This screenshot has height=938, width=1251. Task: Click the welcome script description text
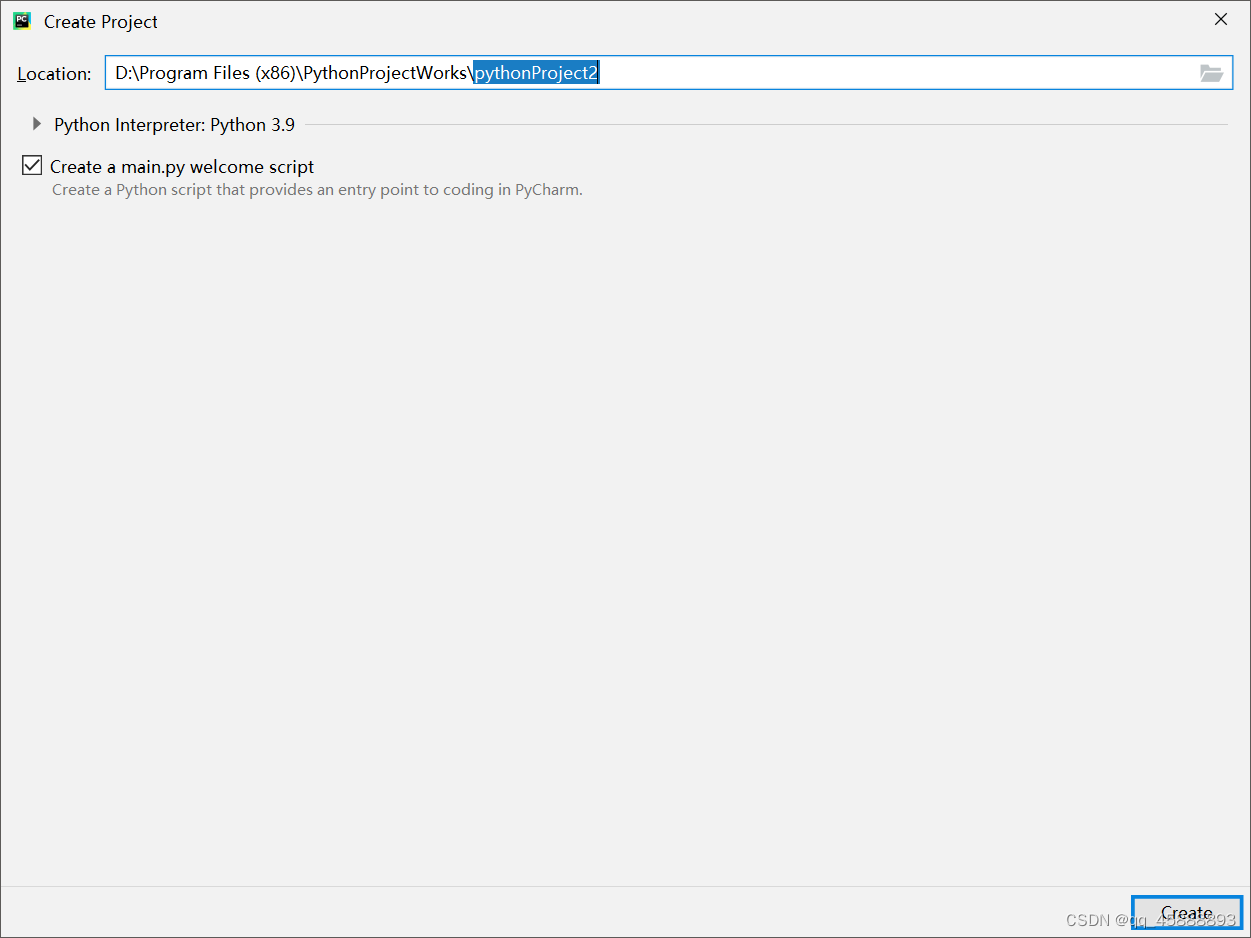click(317, 190)
